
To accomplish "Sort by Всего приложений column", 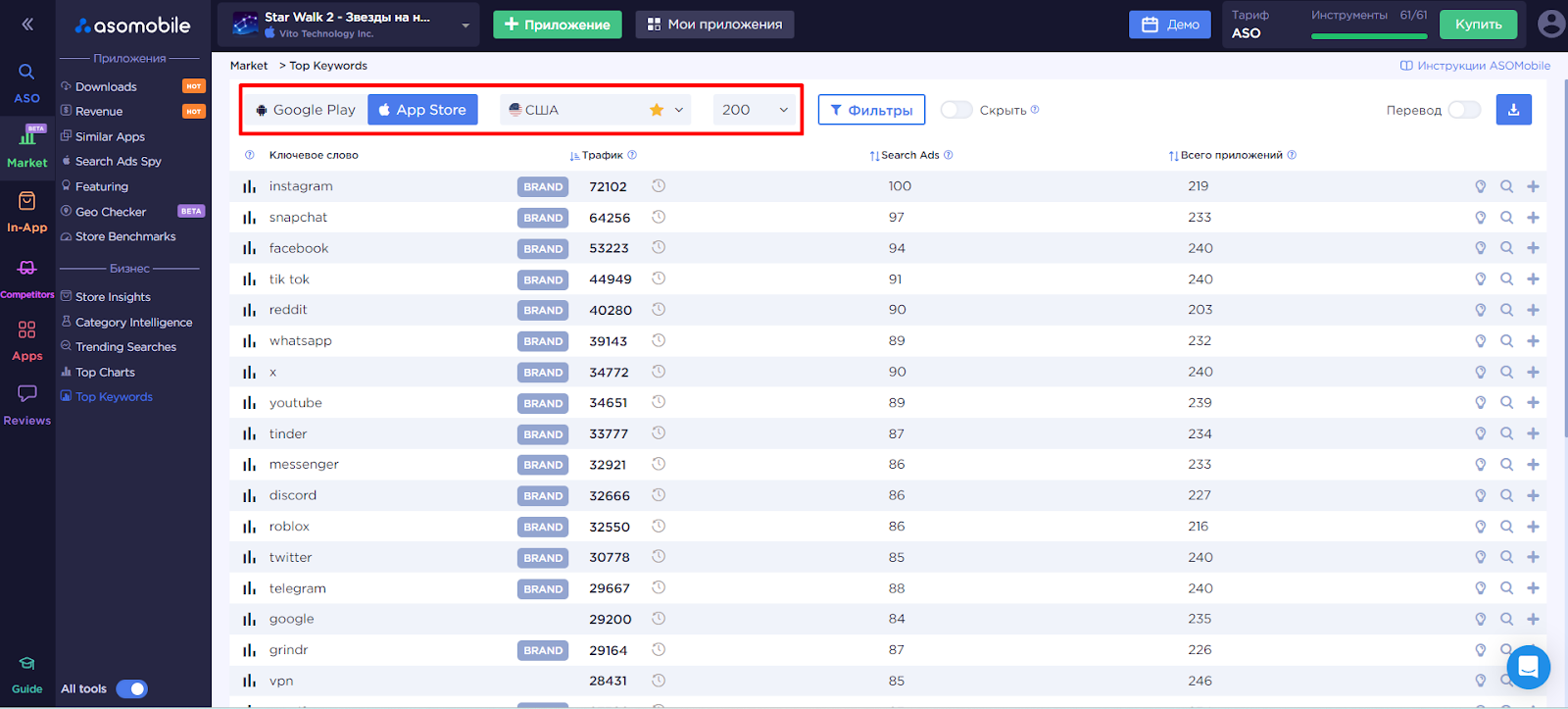I will click(x=1225, y=155).
